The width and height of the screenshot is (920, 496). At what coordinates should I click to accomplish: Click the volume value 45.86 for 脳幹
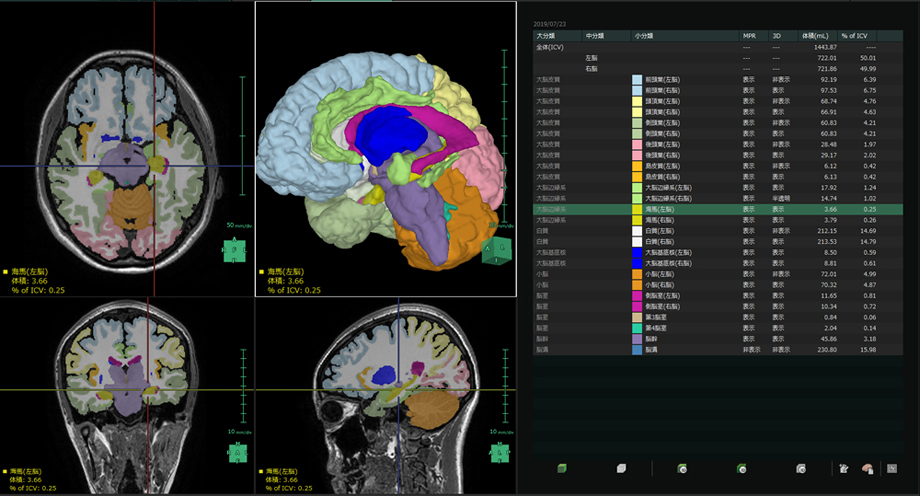[828, 339]
